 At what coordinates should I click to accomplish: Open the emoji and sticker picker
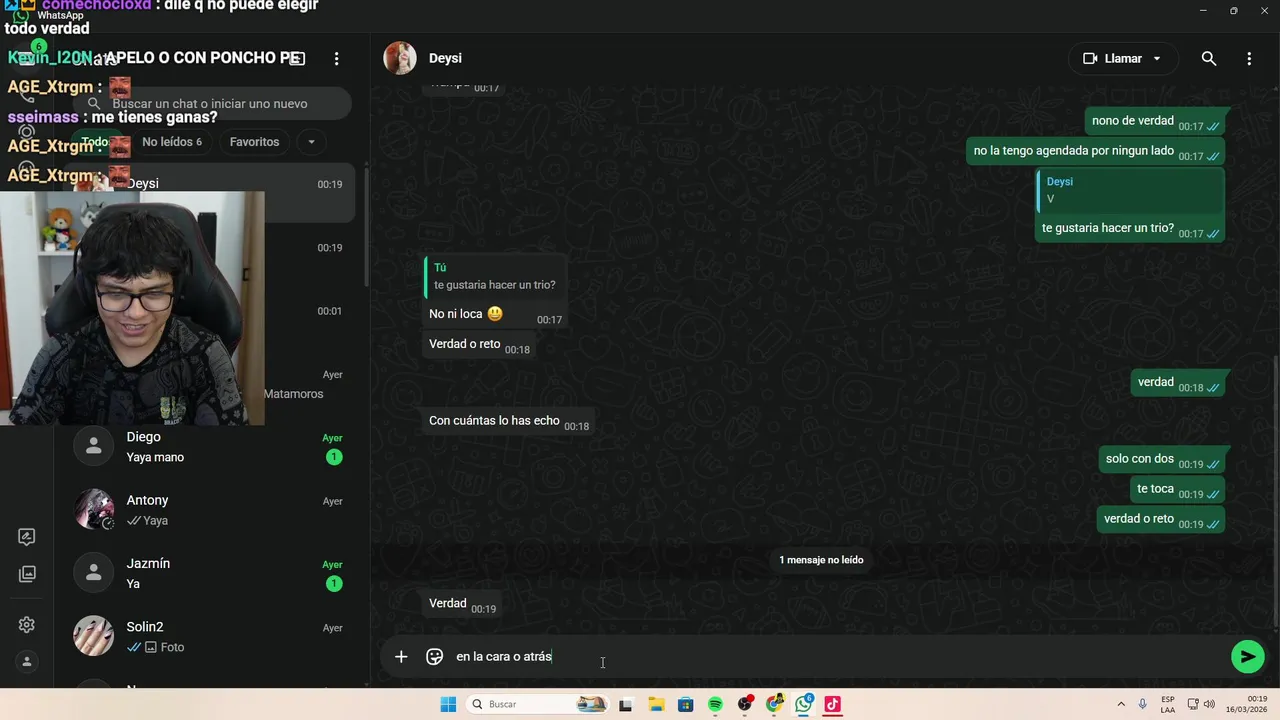(x=434, y=657)
